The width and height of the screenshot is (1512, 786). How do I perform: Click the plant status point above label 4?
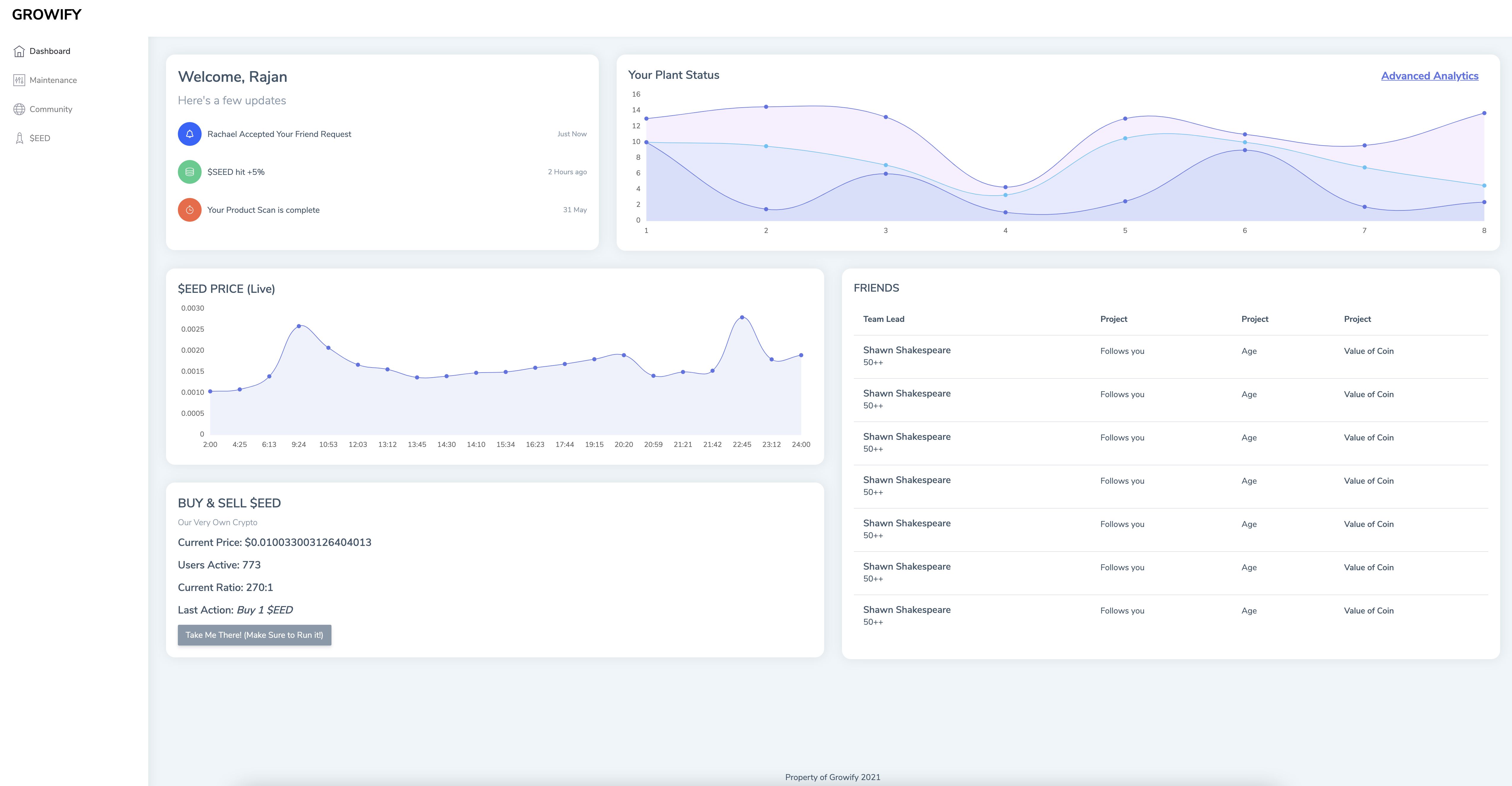click(1005, 187)
